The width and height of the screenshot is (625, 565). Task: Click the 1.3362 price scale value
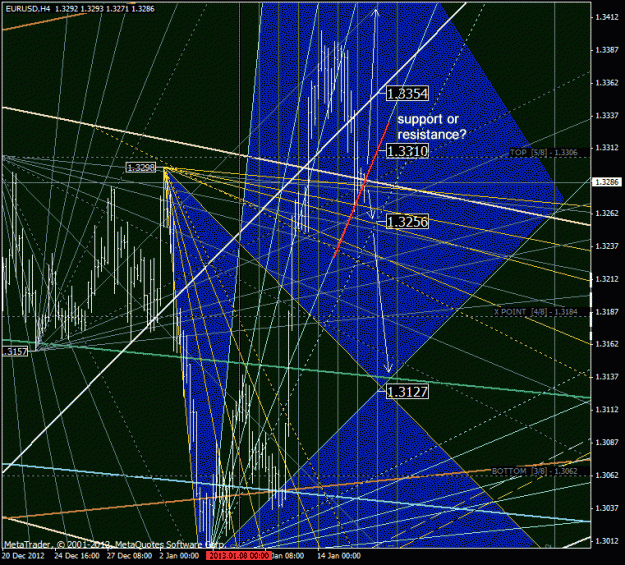(x=607, y=83)
